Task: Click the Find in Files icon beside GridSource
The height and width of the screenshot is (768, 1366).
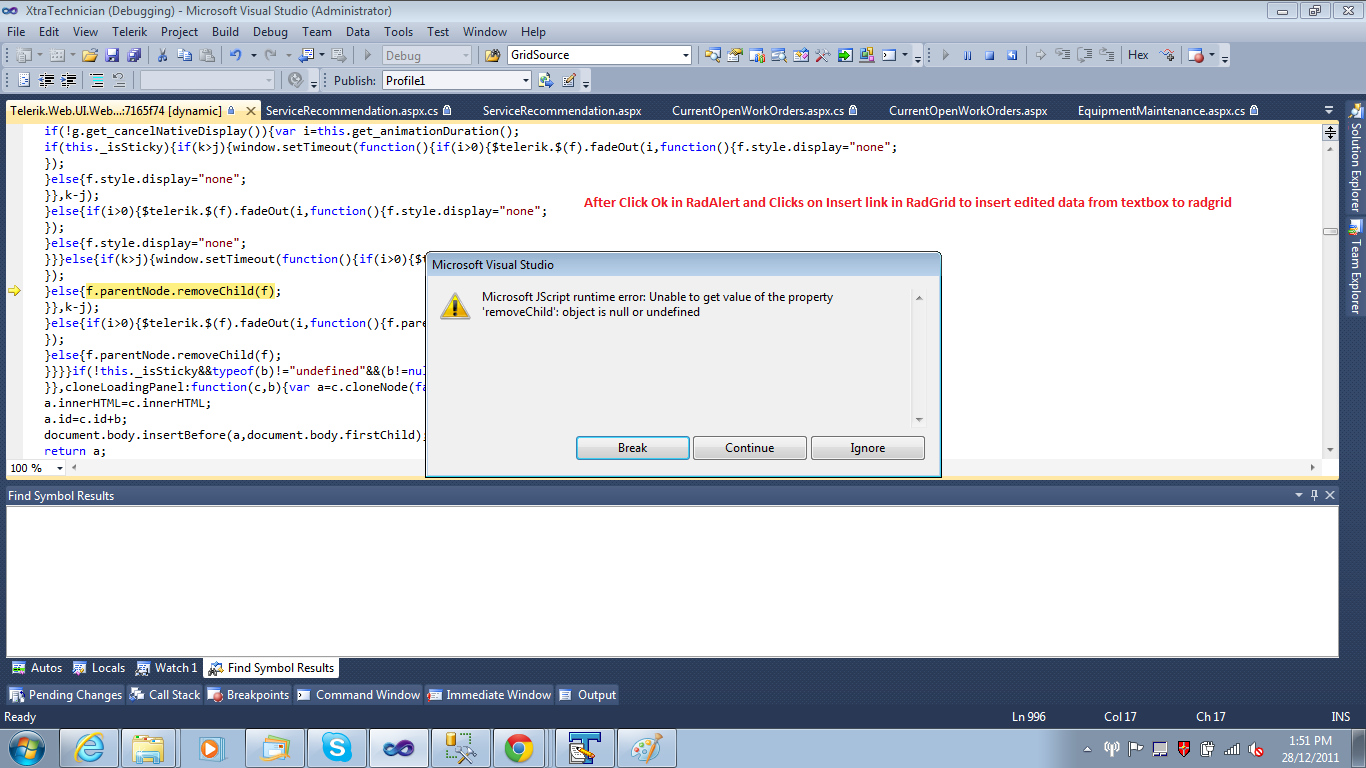Action: click(492, 56)
